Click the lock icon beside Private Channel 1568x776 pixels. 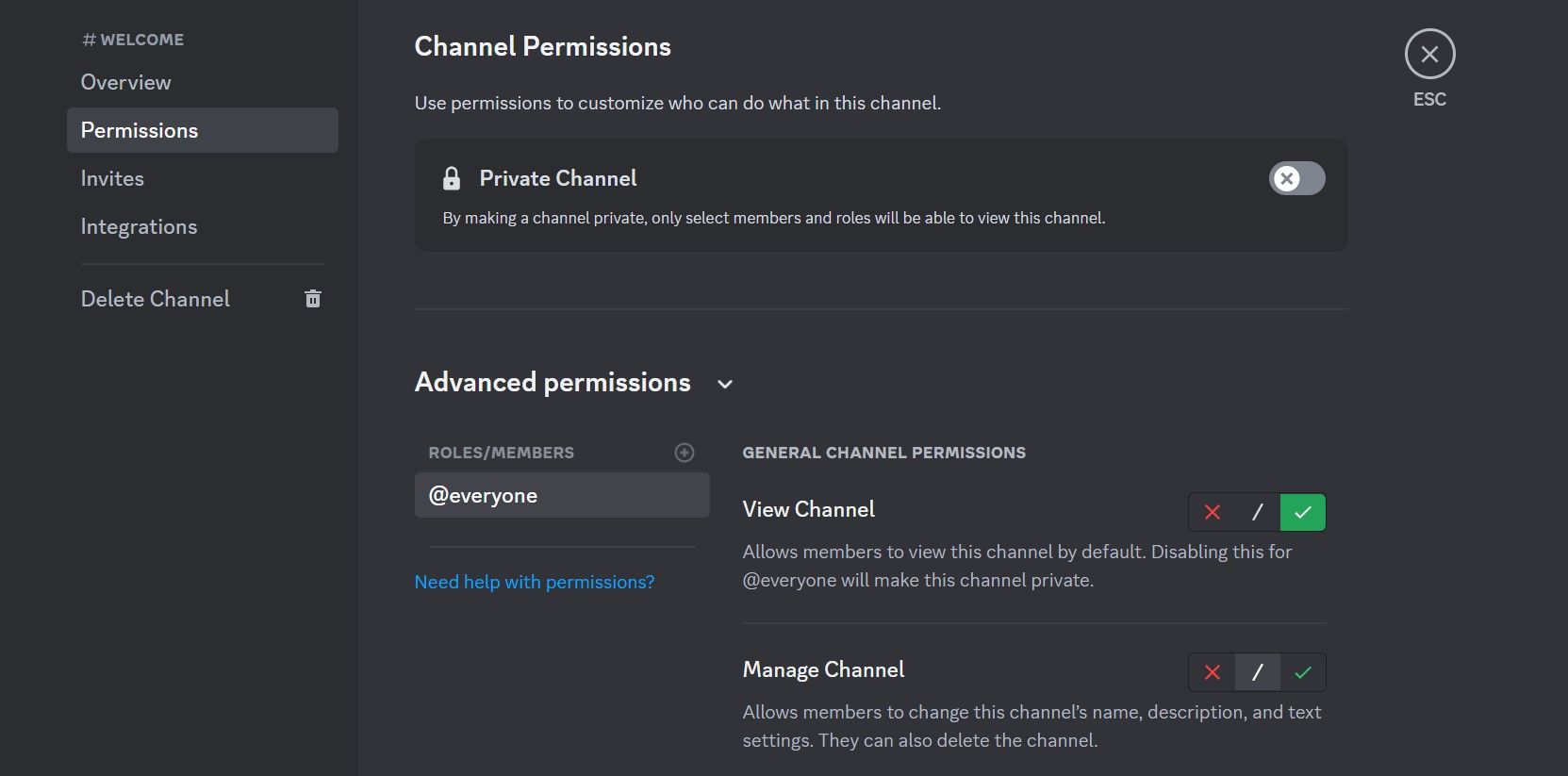point(452,177)
